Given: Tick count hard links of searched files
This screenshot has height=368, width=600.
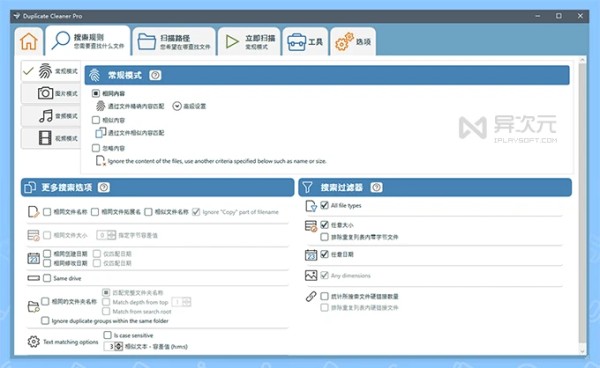Looking at the screenshot, I should (324, 296).
